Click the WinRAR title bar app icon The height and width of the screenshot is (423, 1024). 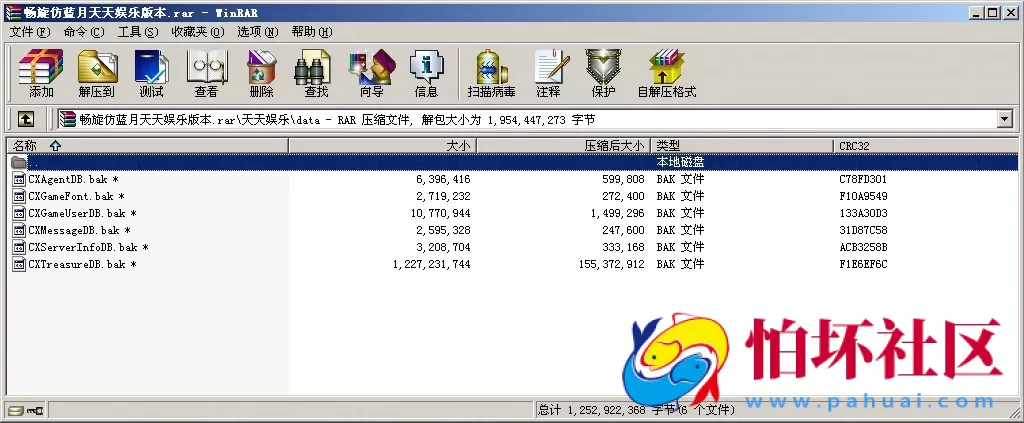click(x=12, y=12)
